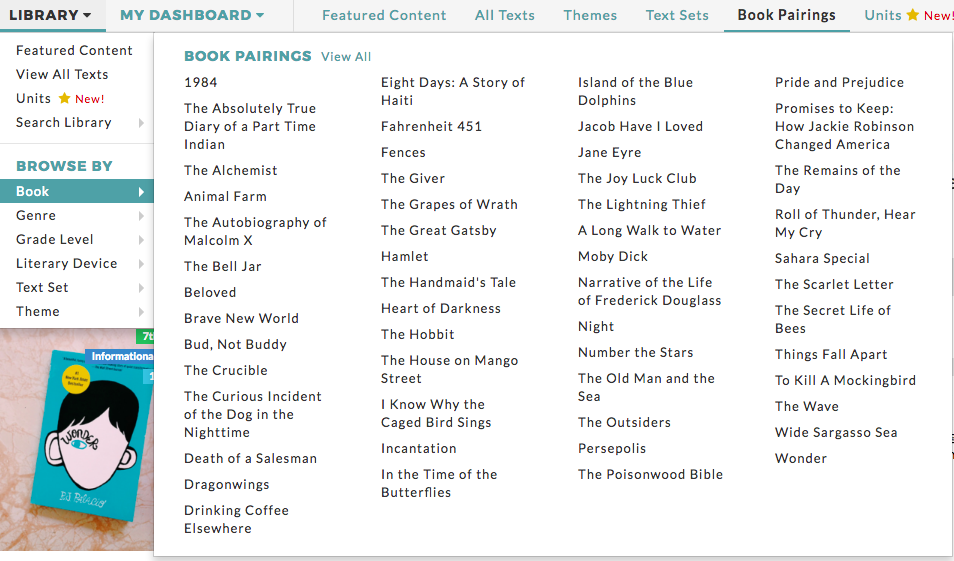The image size is (954, 561).
Task: Expand the Literary Device submenu arrow
Action: click(x=141, y=263)
